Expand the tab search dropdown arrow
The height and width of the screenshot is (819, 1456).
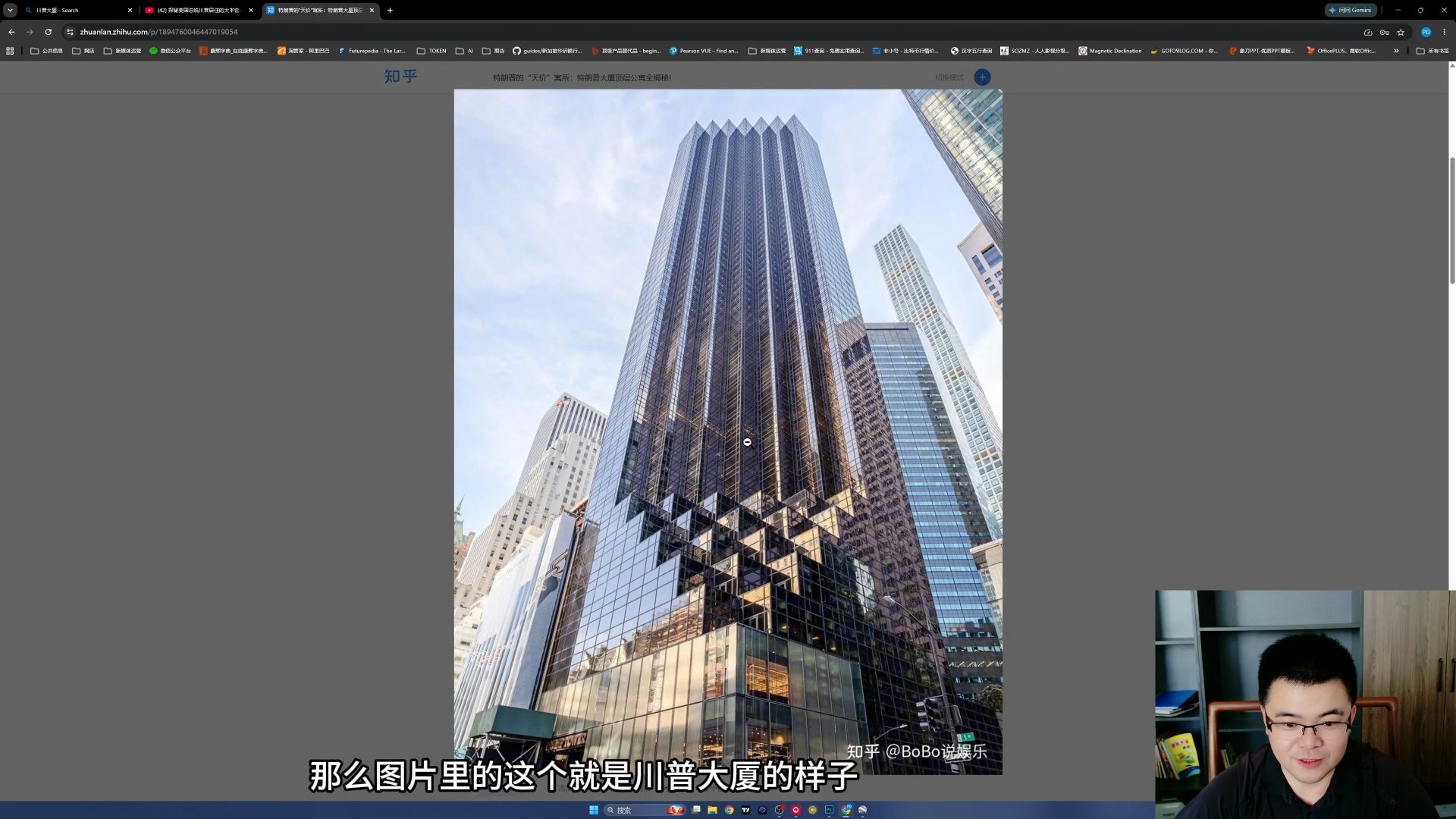pyautogui.click(x=10, y=11)
